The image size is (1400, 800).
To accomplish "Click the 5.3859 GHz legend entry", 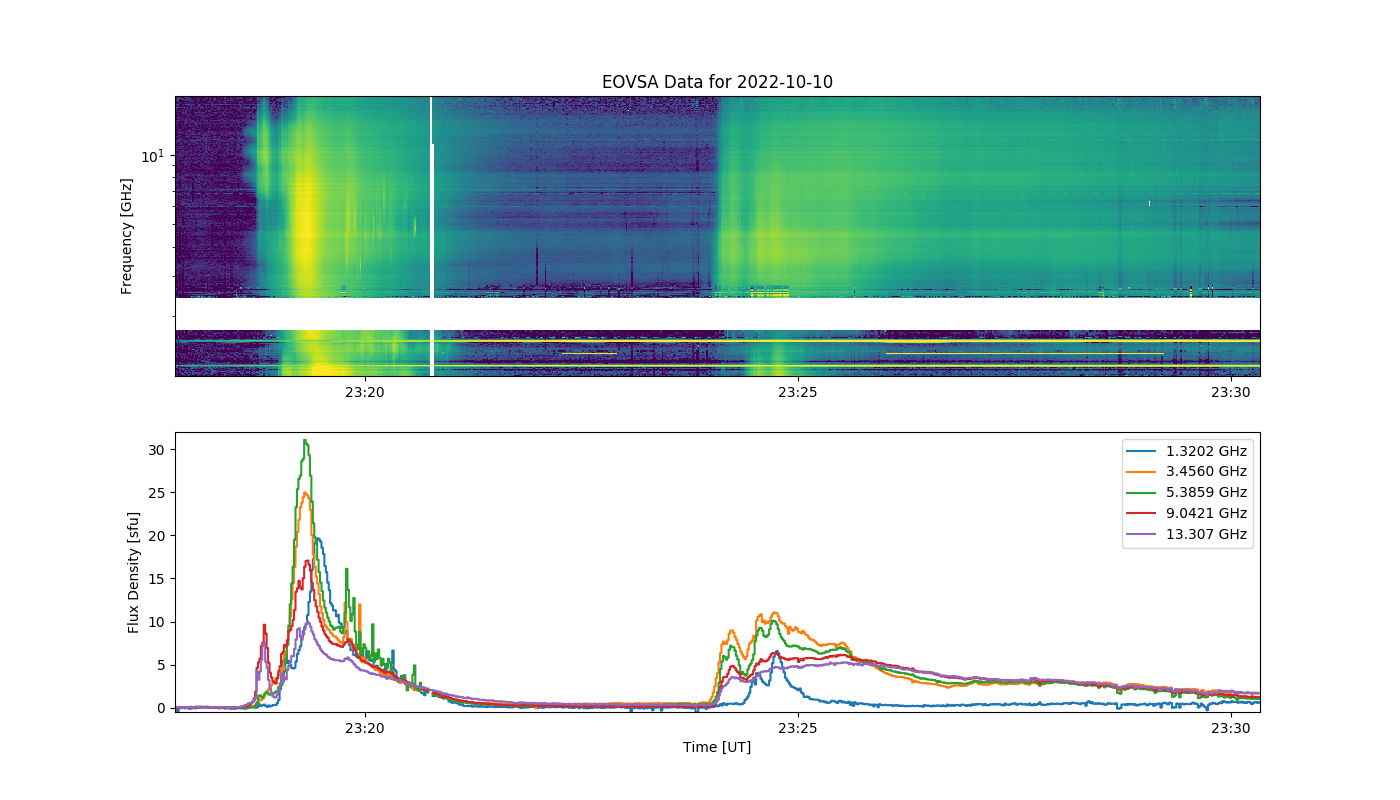I will tap(1188, 492).
